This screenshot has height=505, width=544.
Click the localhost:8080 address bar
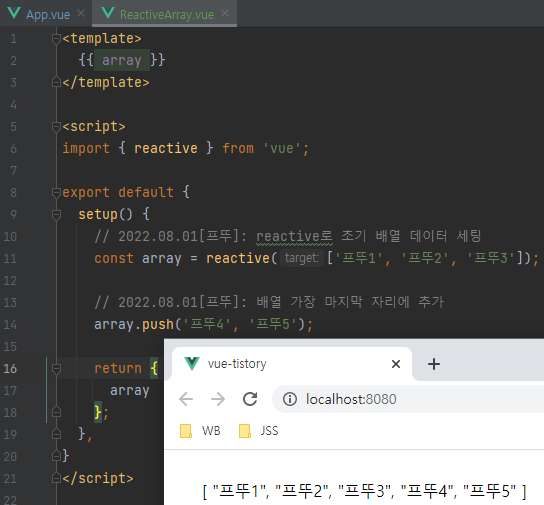408,399
